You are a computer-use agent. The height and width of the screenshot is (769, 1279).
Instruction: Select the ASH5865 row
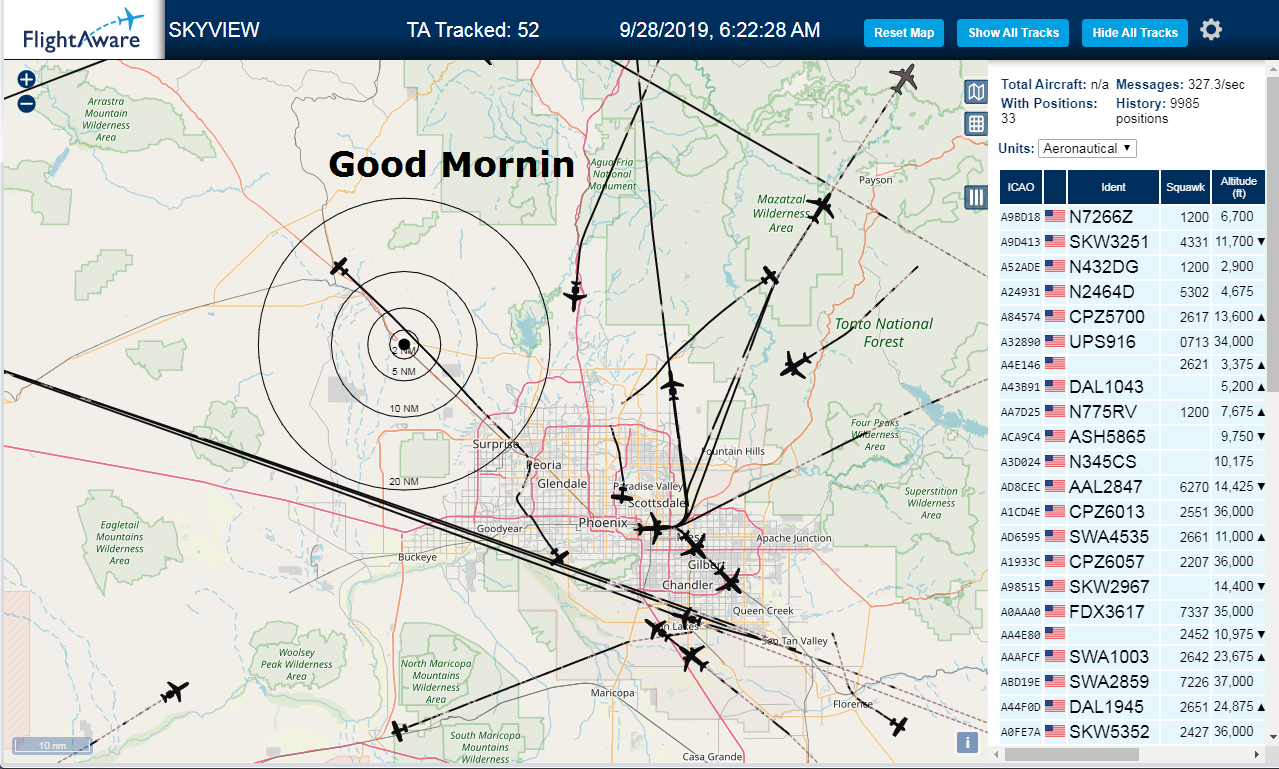tap(1133, 437)
